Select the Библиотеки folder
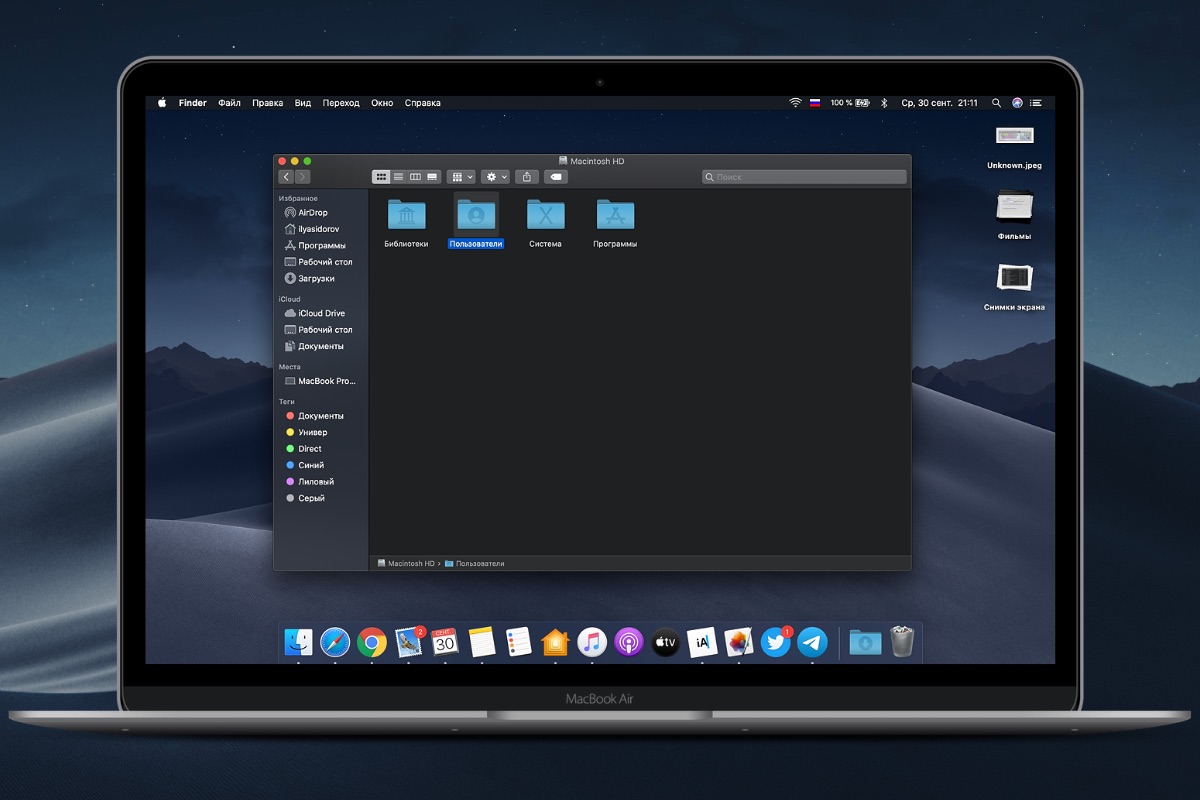This screenshot has height=800, width=1200. (406, 214)
